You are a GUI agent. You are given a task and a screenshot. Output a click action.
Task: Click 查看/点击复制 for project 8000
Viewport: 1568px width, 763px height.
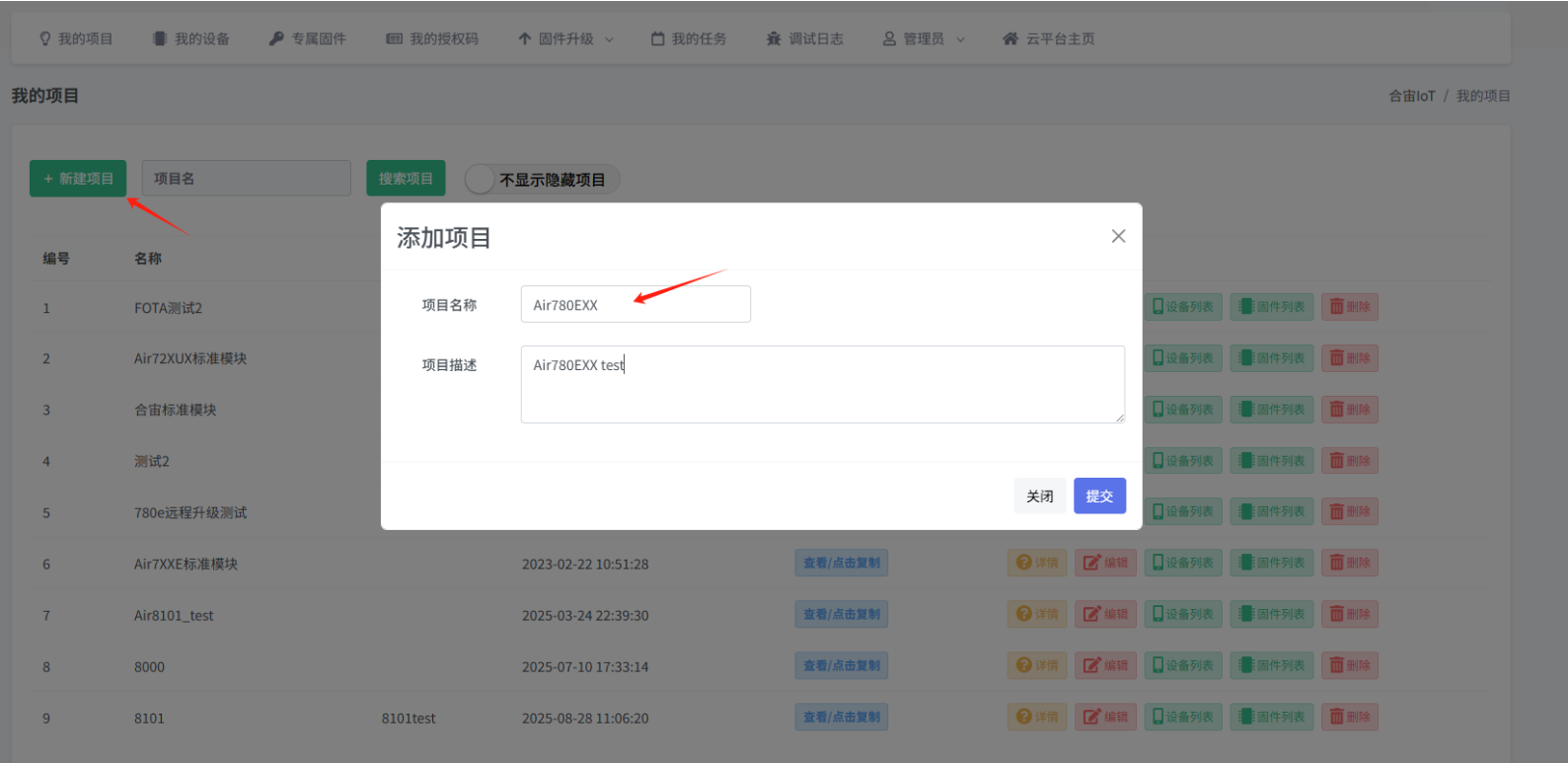click(x=841, y=665)
